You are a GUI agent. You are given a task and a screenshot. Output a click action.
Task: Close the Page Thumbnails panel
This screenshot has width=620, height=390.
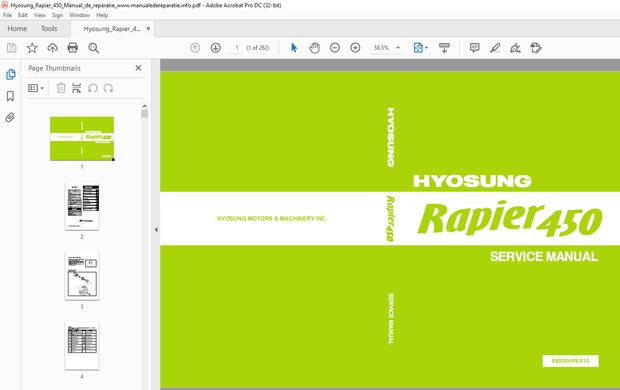coord(138,68)
